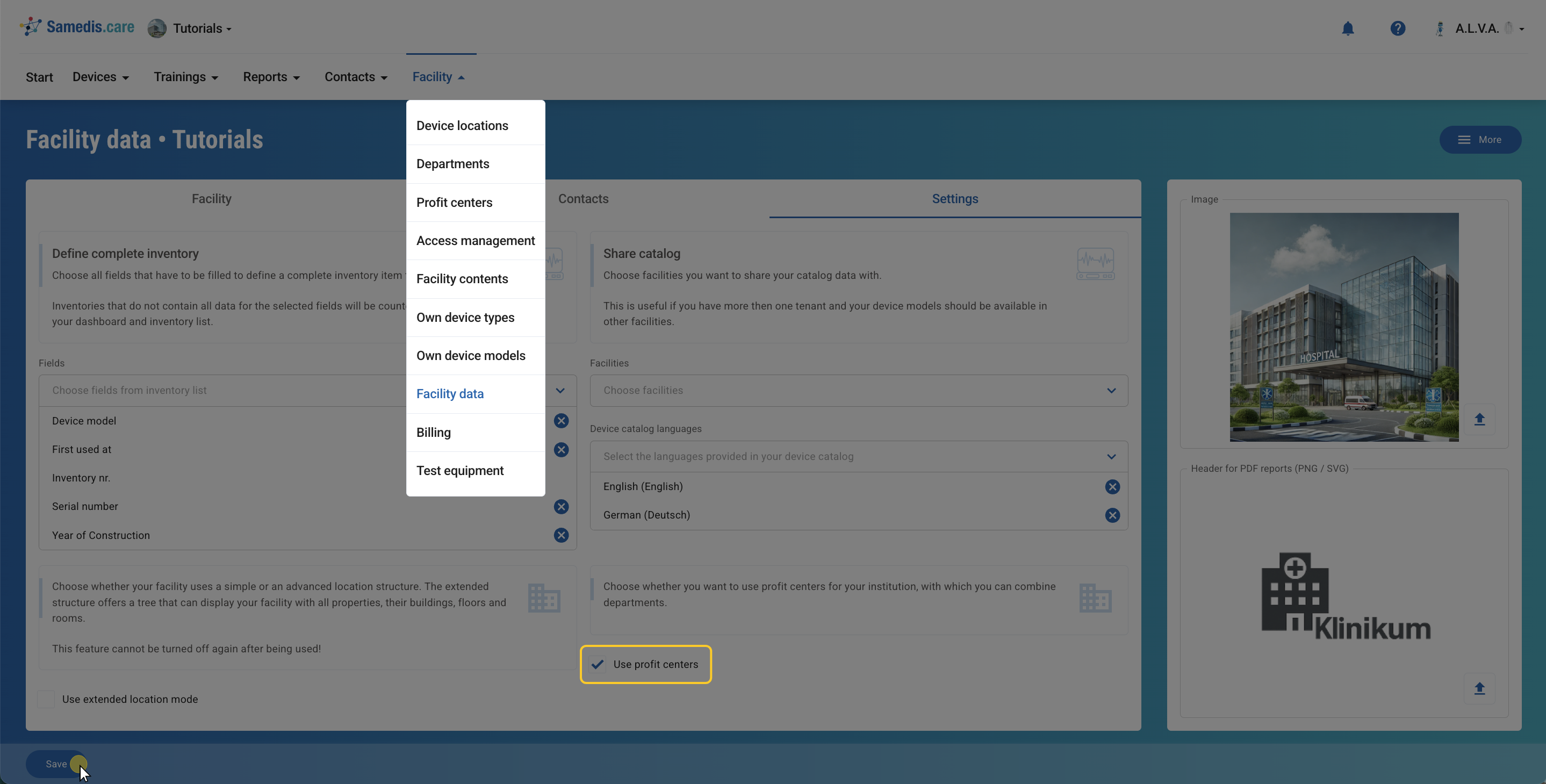Switch to the Contacts tab

pos(583,199)
